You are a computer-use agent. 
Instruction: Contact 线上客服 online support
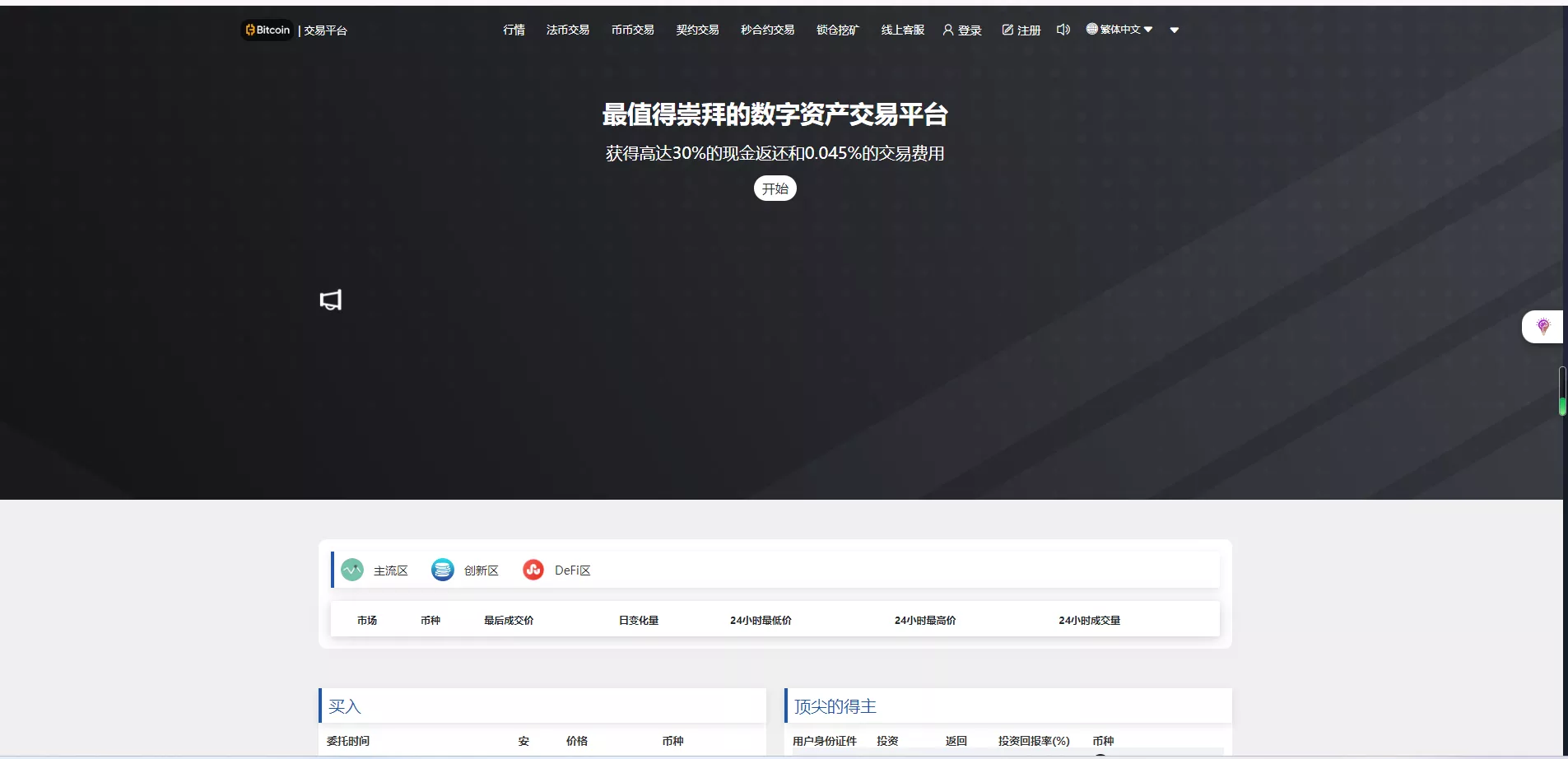(x=902, y=30)
